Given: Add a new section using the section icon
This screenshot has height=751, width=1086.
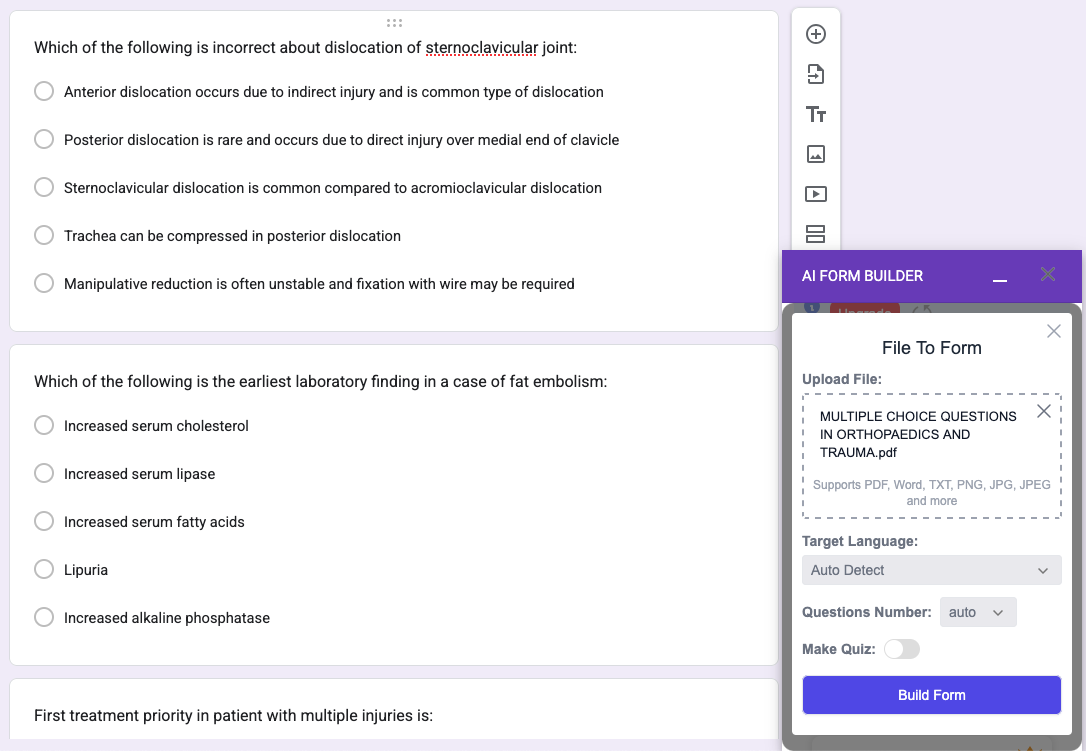Looking at the screenshot, I should coord(815,233).
